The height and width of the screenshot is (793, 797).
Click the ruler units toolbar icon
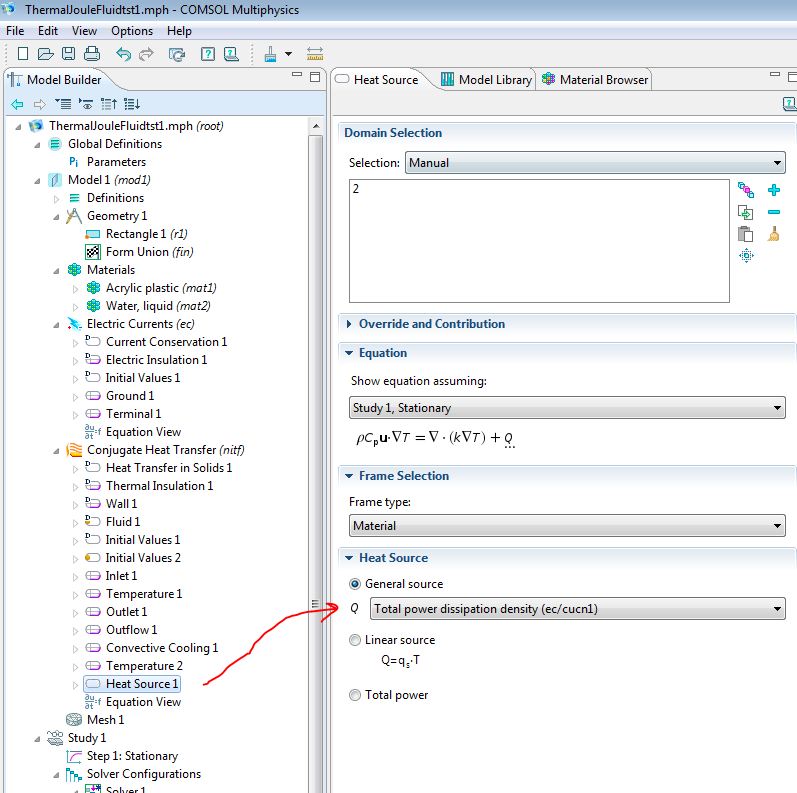tap(315, 53)
